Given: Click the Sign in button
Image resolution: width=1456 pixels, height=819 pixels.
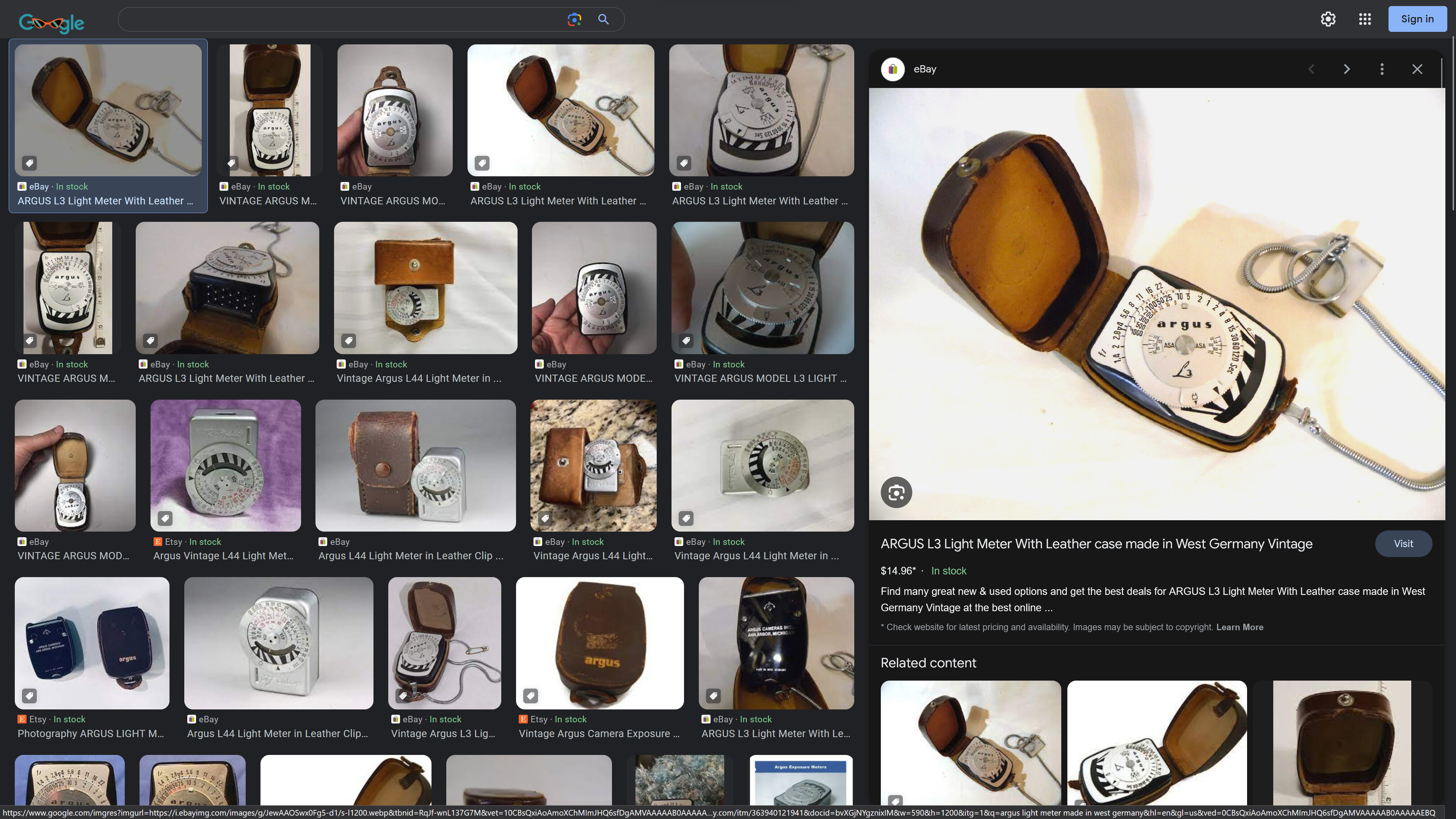Looking at the screenshot, I should [x=1417, y=19].
